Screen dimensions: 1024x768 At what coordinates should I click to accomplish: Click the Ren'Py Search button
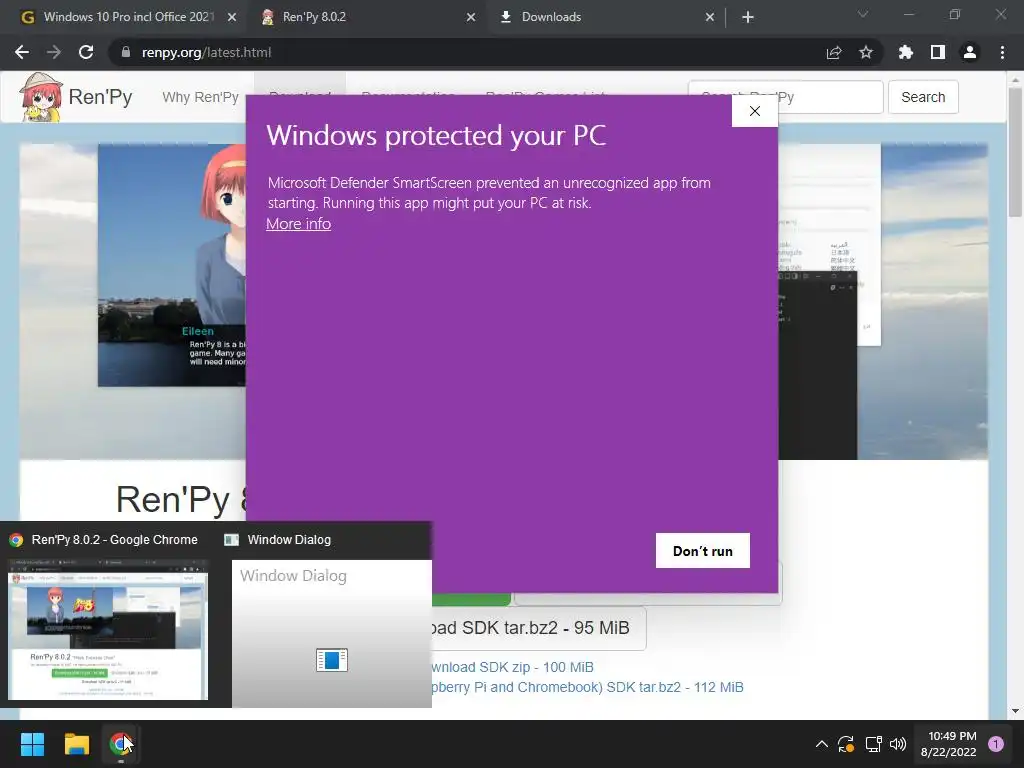coord(923,97)
